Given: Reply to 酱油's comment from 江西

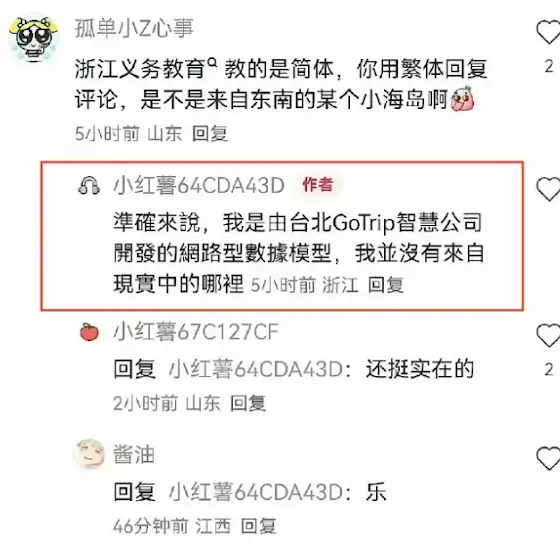Looking at the screenshot, I should (259, 526).
